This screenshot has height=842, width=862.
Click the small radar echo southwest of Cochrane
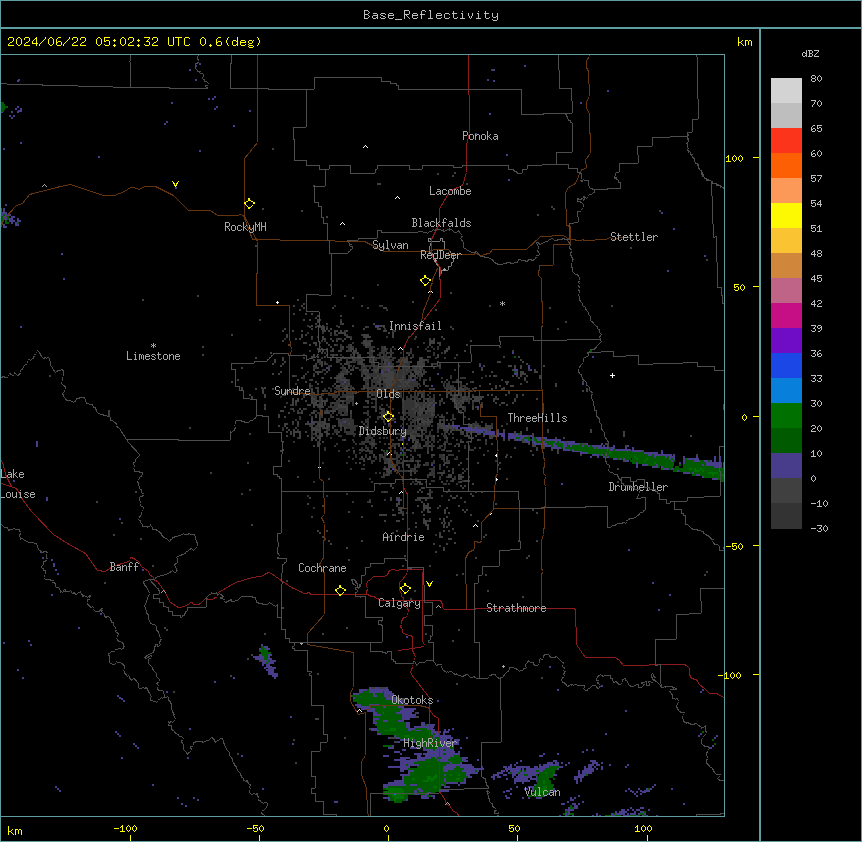click(x=266, y=660)
